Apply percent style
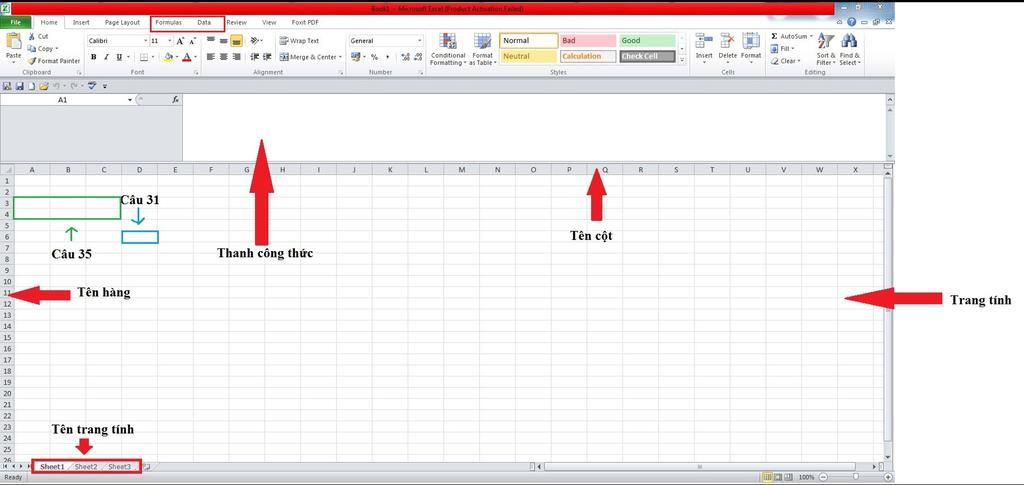 coord(374,57)
